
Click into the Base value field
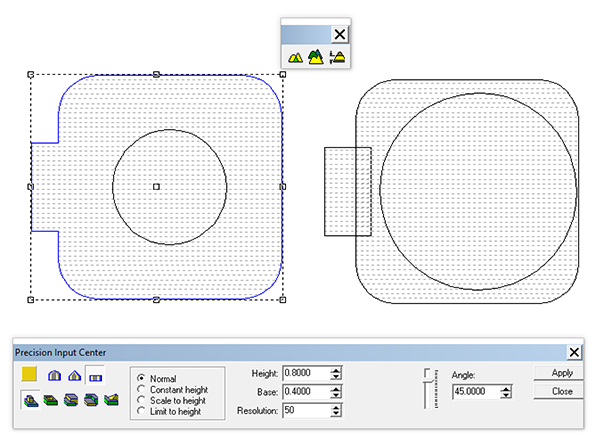(306, 392)
